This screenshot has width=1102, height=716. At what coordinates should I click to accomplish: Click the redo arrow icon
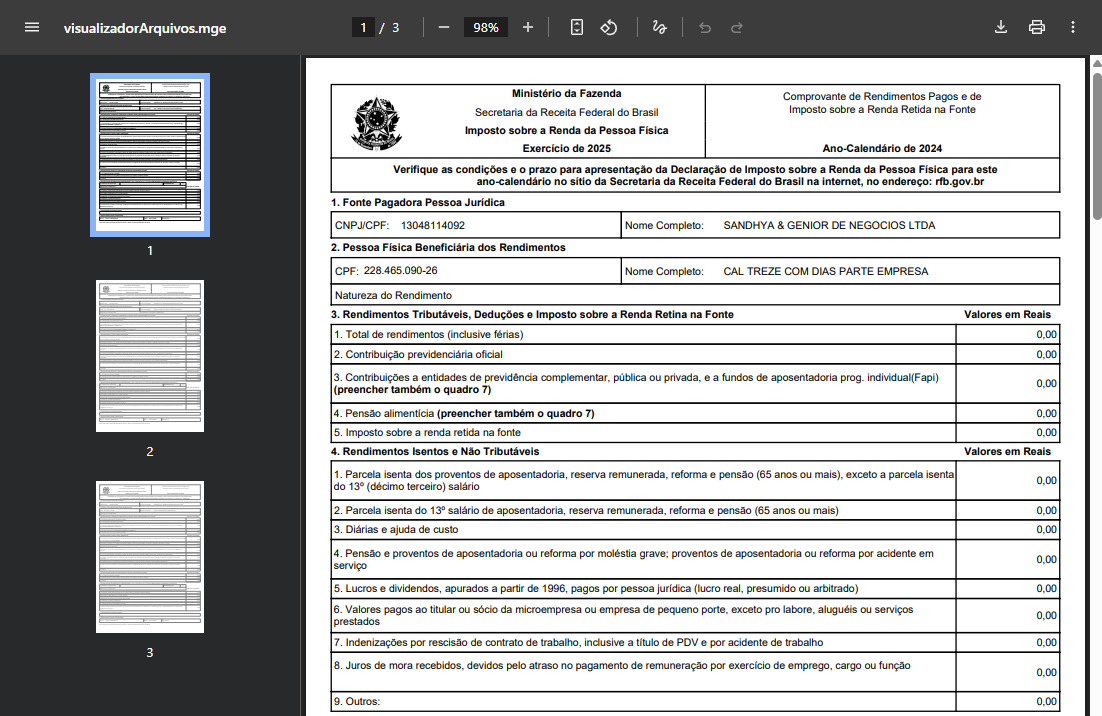coord(737,27)
